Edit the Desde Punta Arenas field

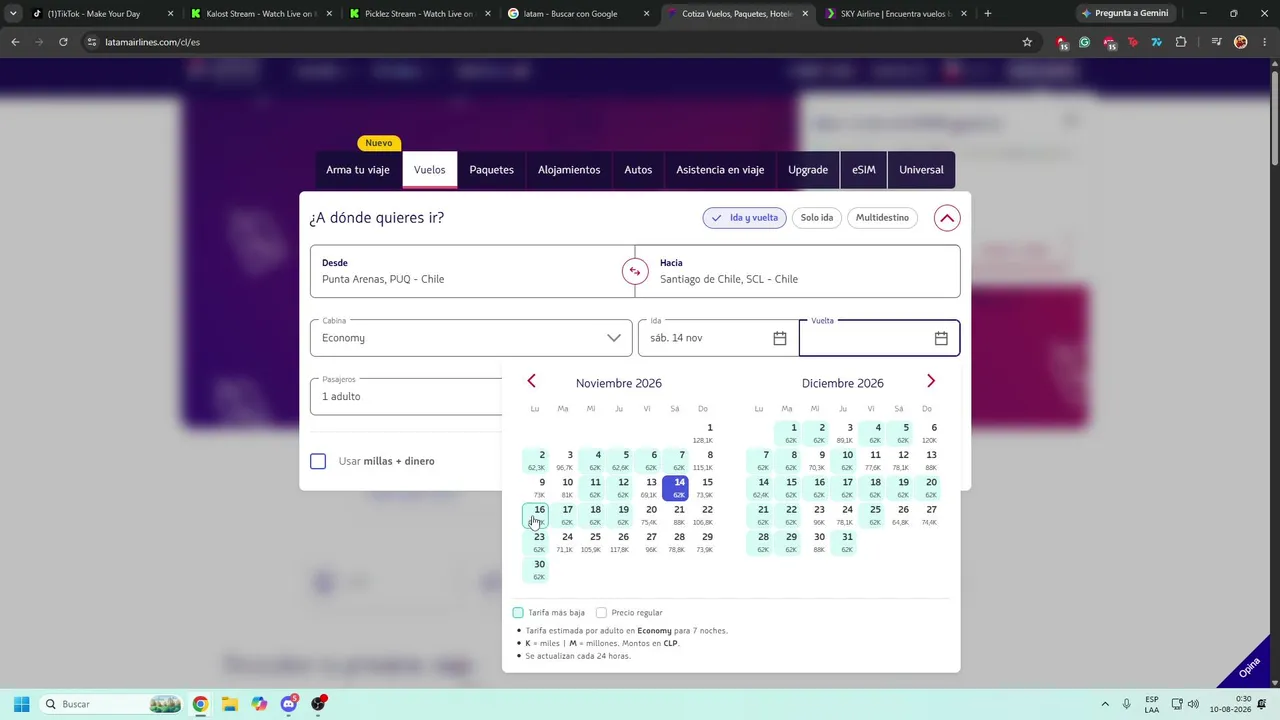(465, 271)
